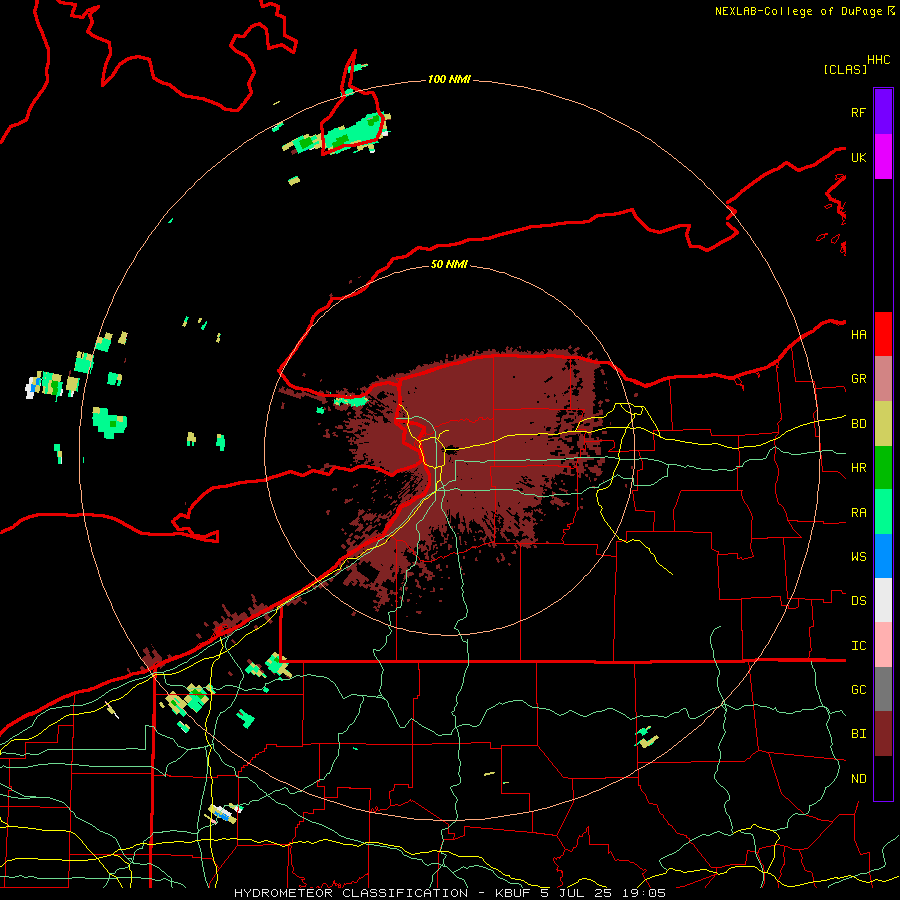Click the DS legend label
Viewport: 900px width, 900px height.
tap(858, 601)
